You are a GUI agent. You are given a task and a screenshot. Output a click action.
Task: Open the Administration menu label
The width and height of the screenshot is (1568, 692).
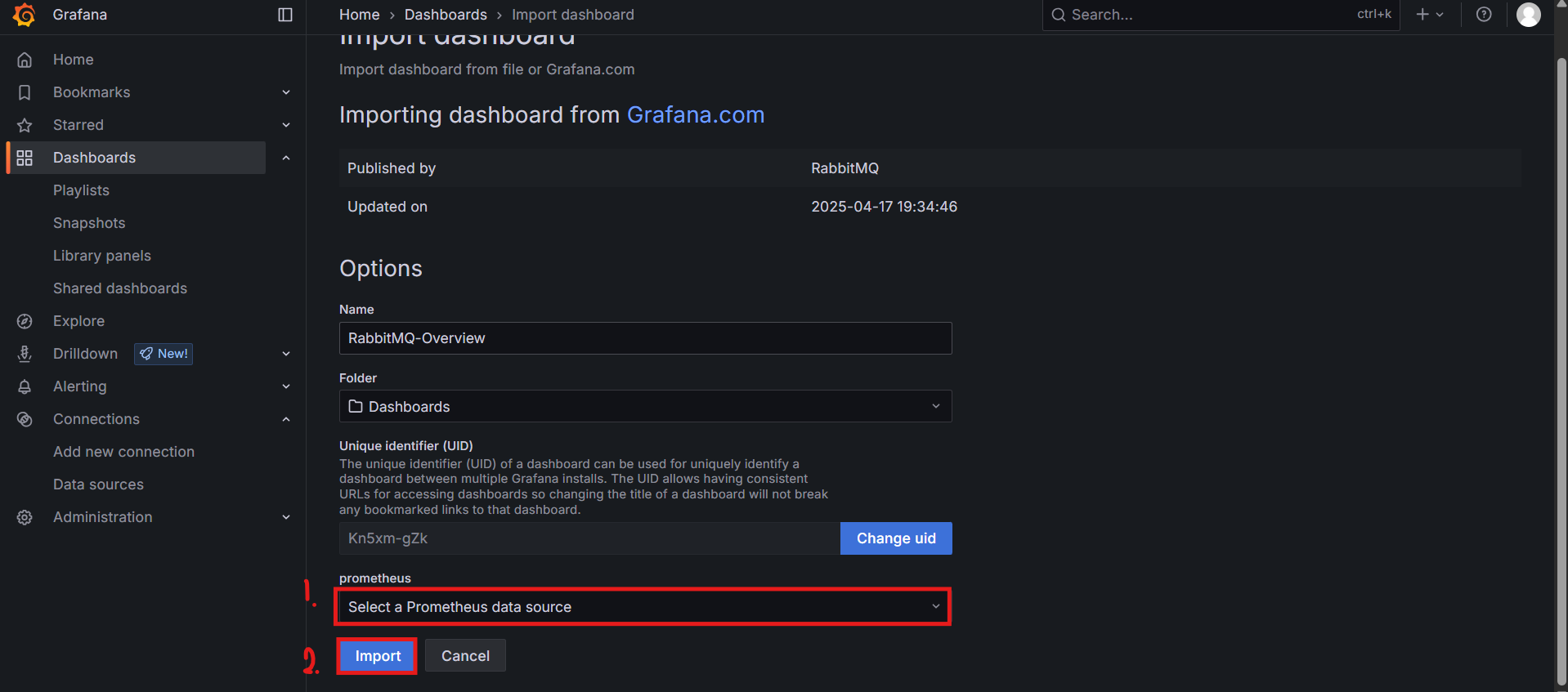pyautogui.click(x=102, y=517)
